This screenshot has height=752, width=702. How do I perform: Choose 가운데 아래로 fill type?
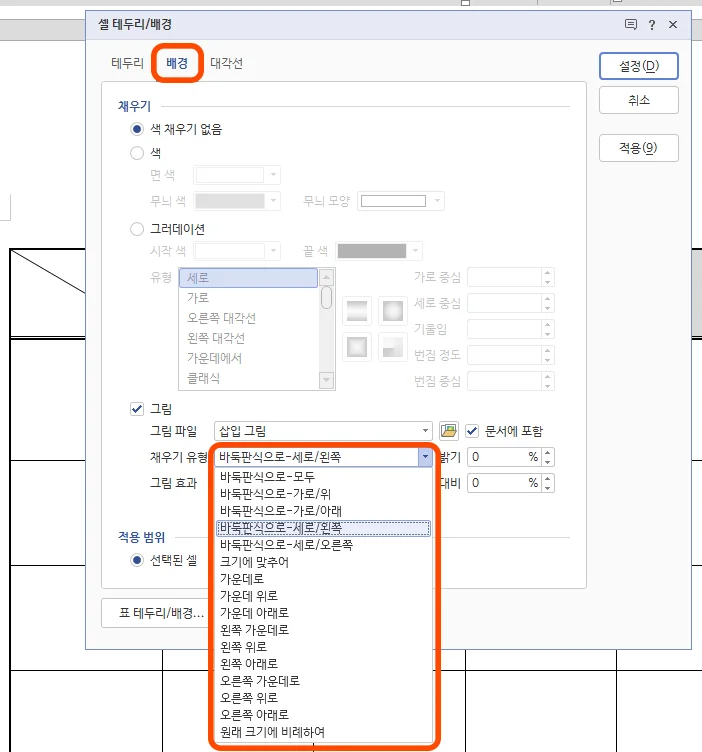pyautogui.click(x=324, y=612)
